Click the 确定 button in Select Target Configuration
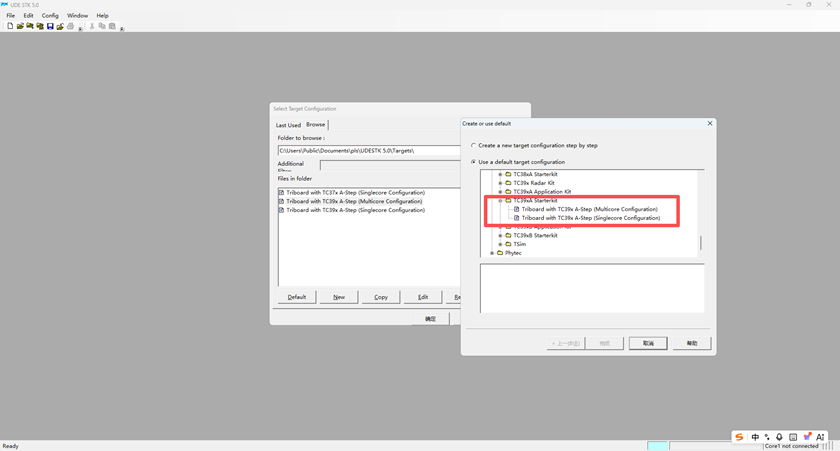 [x=431, y=319]
